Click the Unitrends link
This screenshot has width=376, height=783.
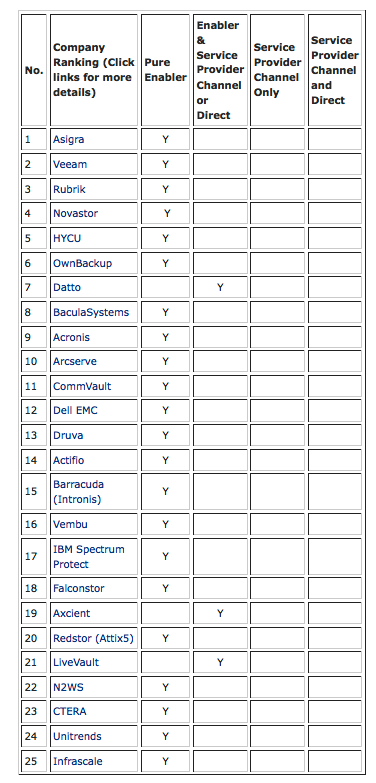[x=77, y=736]
